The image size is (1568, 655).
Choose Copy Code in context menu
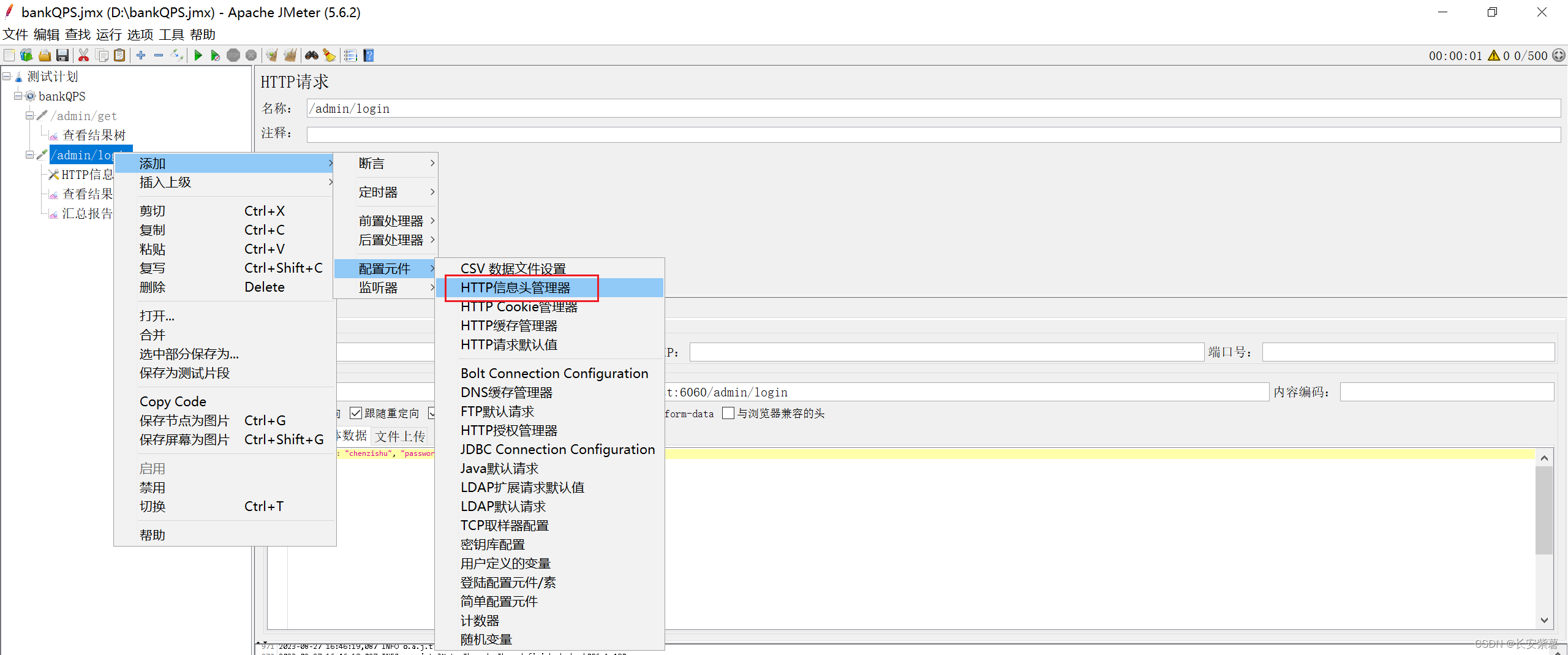coord(225,402)
